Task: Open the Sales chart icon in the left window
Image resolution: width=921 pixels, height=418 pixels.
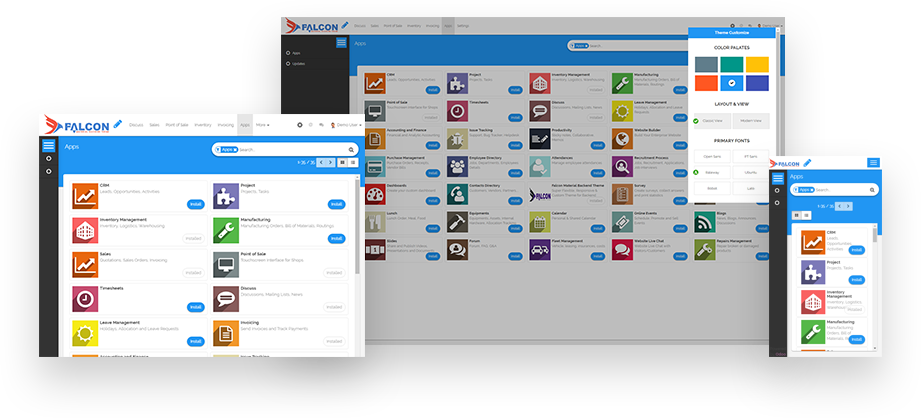Action: tap(85, 265)
